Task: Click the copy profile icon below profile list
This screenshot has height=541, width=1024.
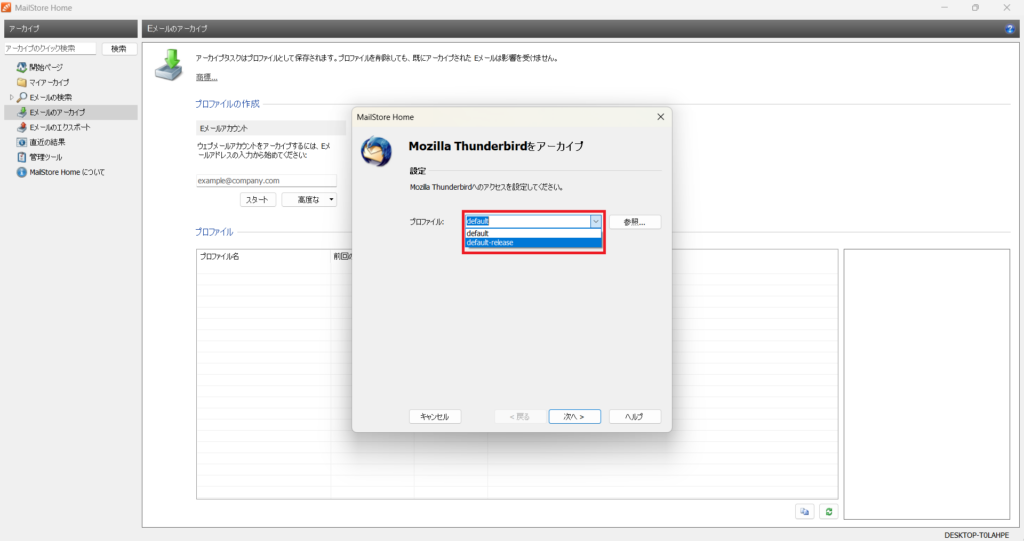Action: coord(805,512)
